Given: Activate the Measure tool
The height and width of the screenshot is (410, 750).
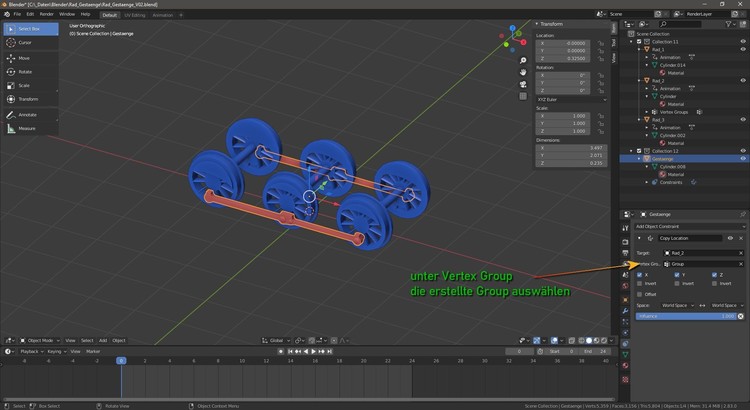Looking at the screenshot, I should 26,129.
